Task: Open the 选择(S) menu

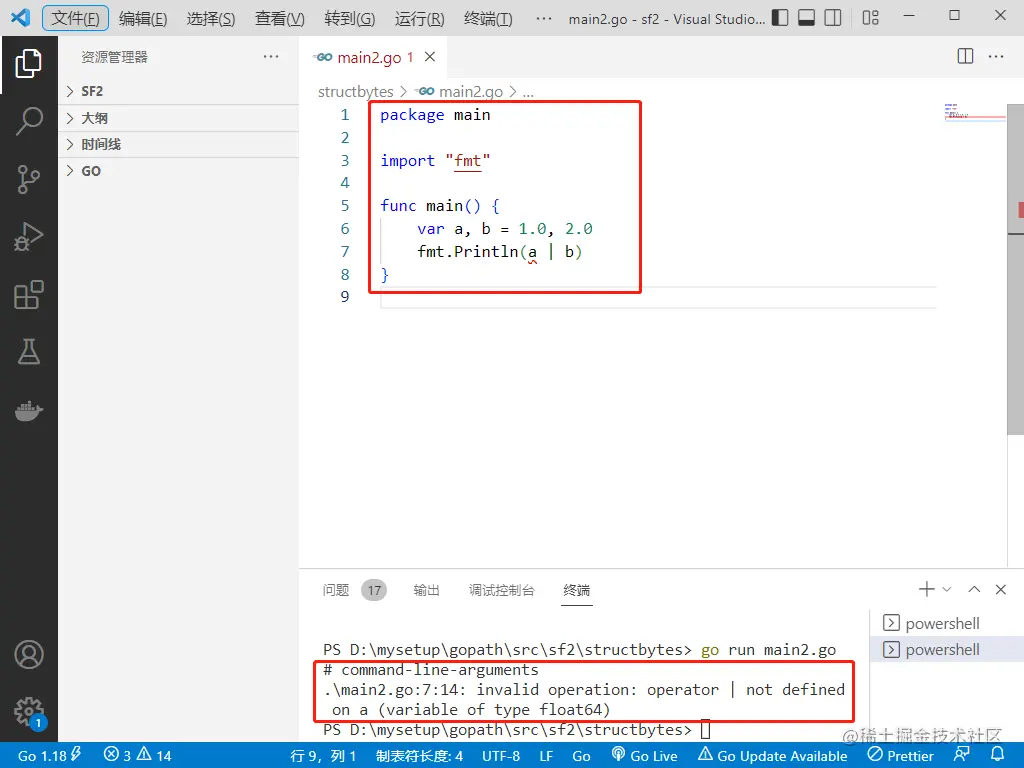Action: pos(211,18)
